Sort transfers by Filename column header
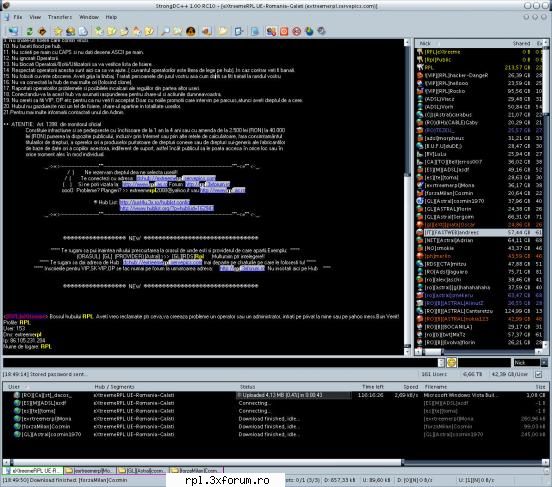This screenshot has height=487, width=552. 435,387
